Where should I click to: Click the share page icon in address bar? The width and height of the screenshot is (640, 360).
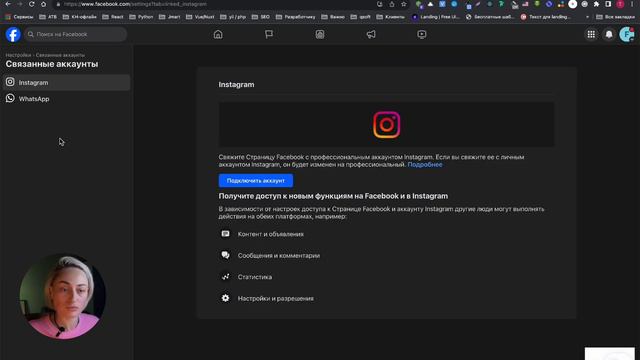coord(392,4)
